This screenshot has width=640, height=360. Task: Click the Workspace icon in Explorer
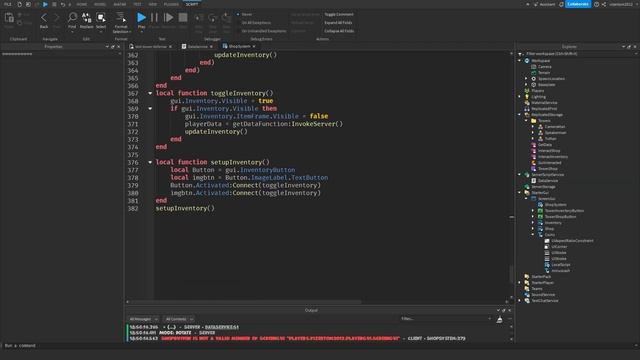[527, 60]
